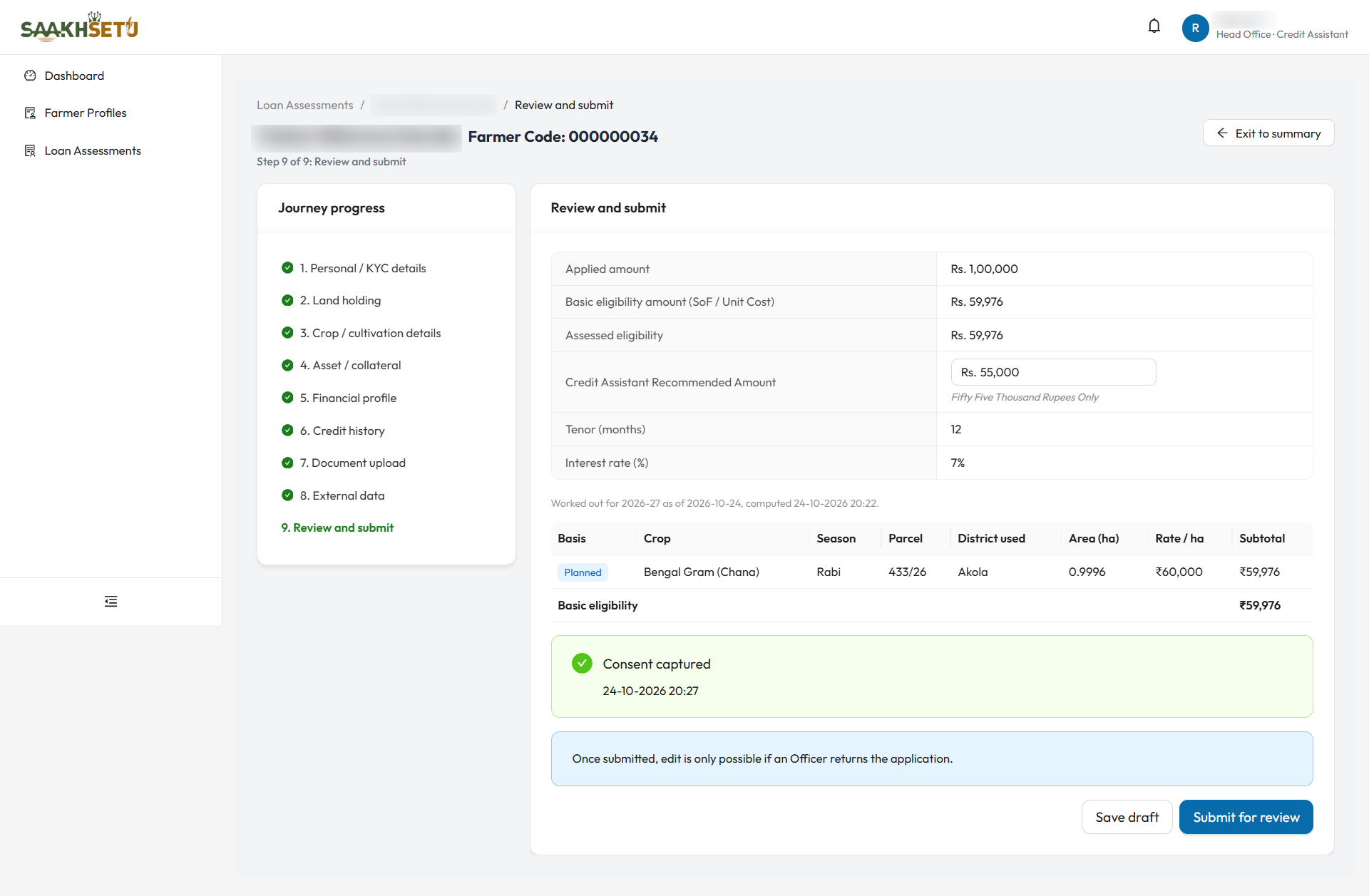Go to step 8 External data
Viewport: 1369px width, 896px height.
[x=342, y=495]
